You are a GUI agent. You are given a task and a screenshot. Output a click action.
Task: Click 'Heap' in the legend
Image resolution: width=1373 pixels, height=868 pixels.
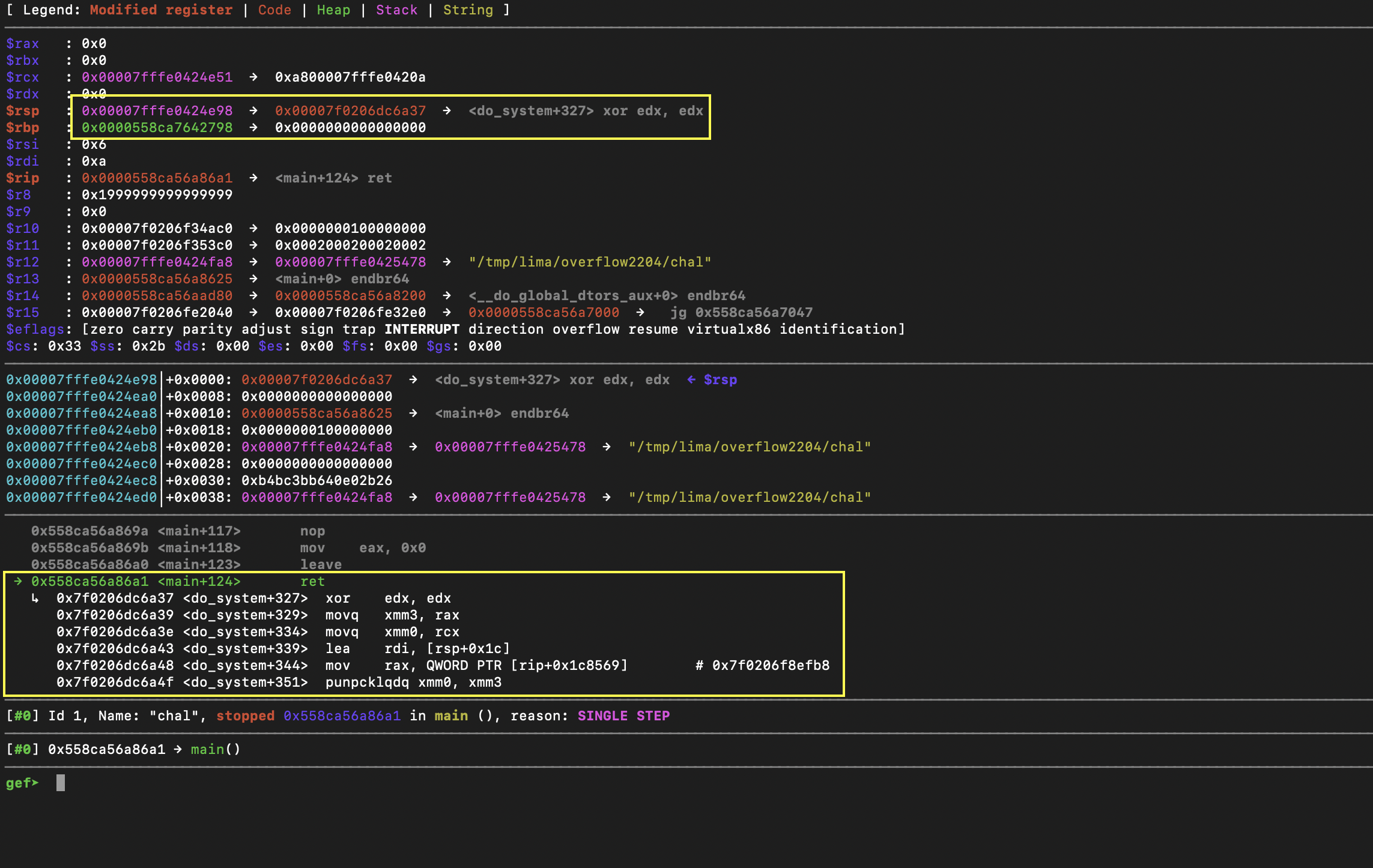click(333, 10)
